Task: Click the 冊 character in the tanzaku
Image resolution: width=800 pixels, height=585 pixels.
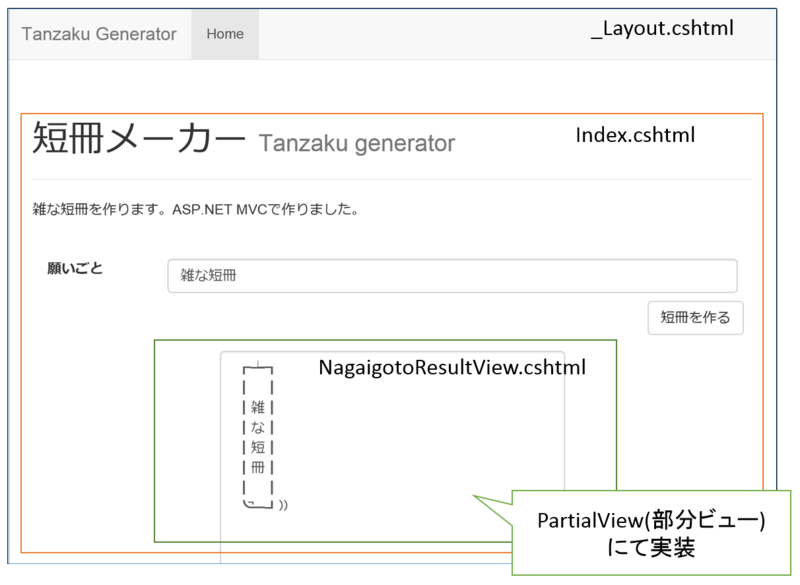Action: pyautogui.click(x=257, y=467)
